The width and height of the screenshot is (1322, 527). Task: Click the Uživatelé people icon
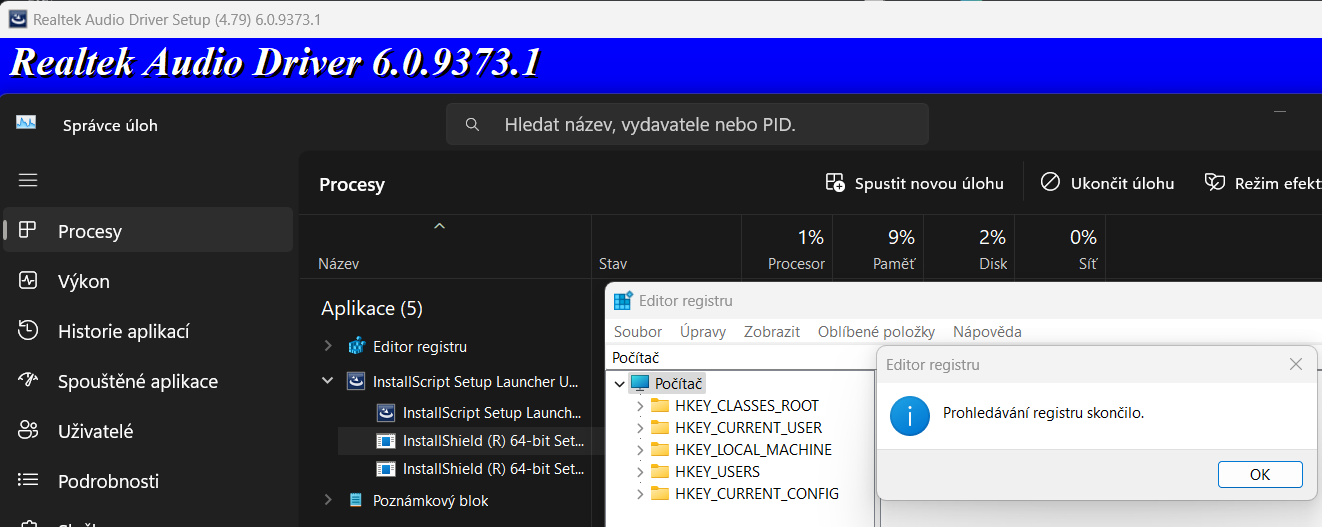click(x=28, y=430)
